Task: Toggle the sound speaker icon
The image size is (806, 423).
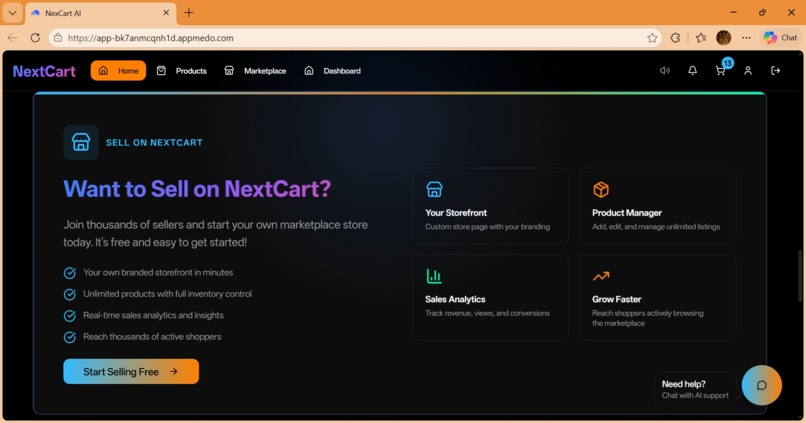Action: coord(665,71)
